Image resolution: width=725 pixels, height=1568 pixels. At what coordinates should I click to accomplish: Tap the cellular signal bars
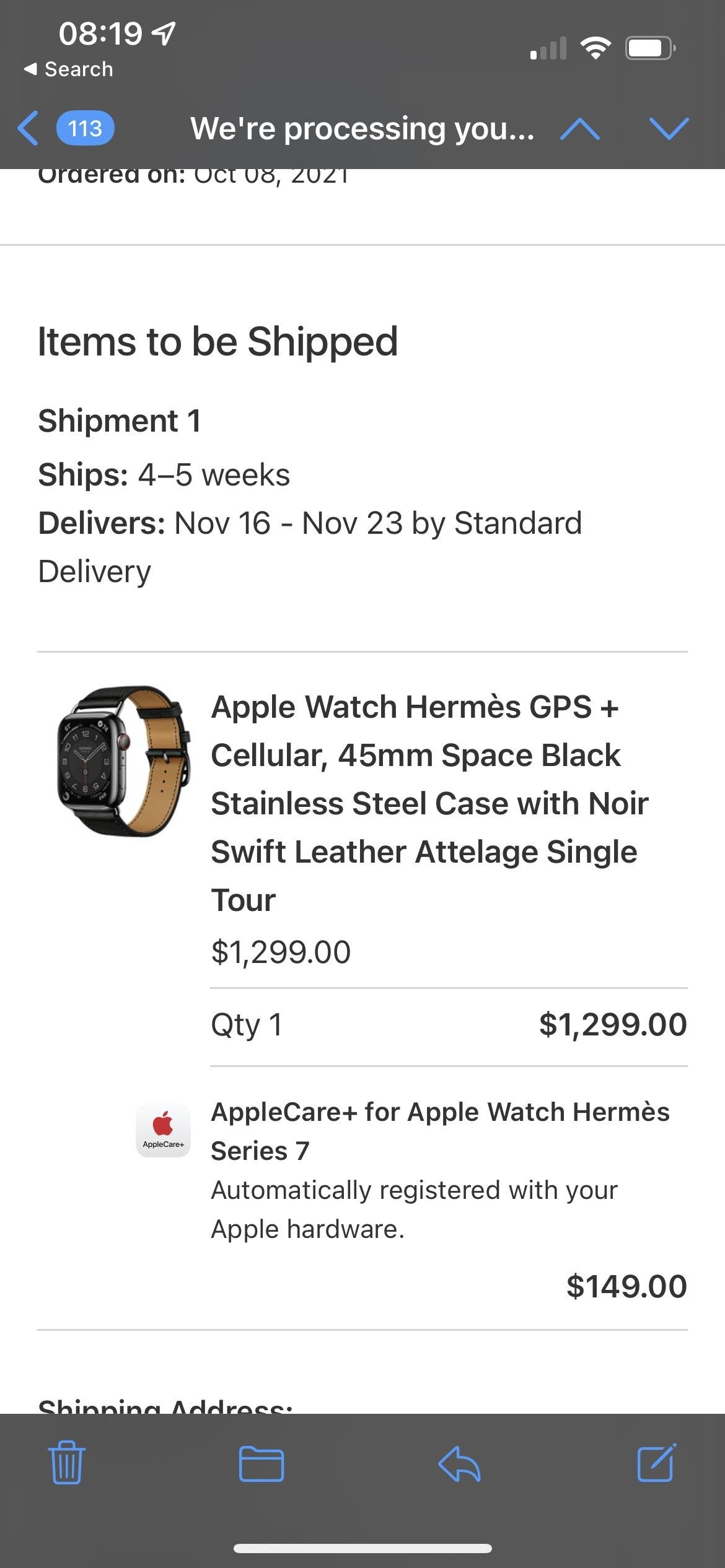click(x=548, y=48)
